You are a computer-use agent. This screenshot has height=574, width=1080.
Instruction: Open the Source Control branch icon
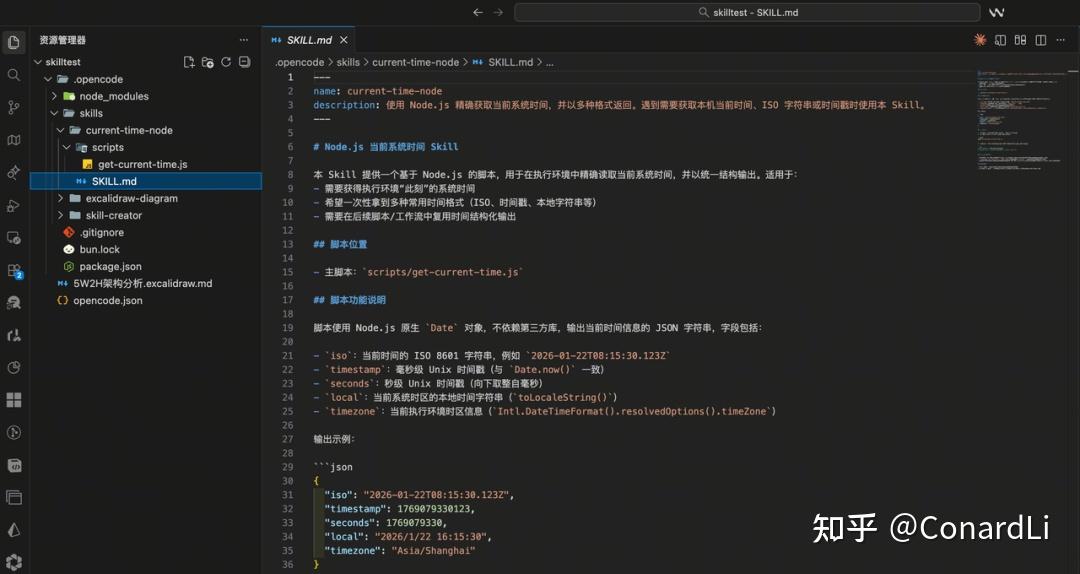tap(13, 107)
